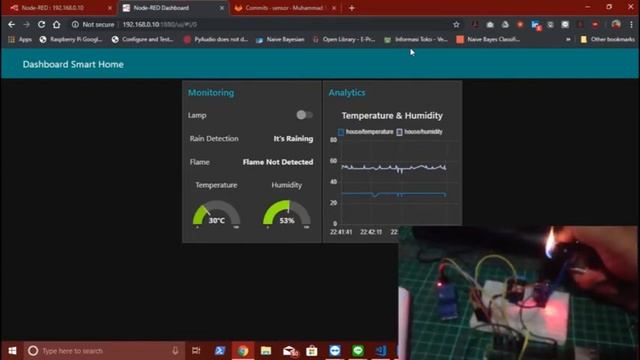Viewport: 640px width, 360px height.
Task: Click the Flame Not Detected status text
Action: pyautogui.click(x=278, y=162)
